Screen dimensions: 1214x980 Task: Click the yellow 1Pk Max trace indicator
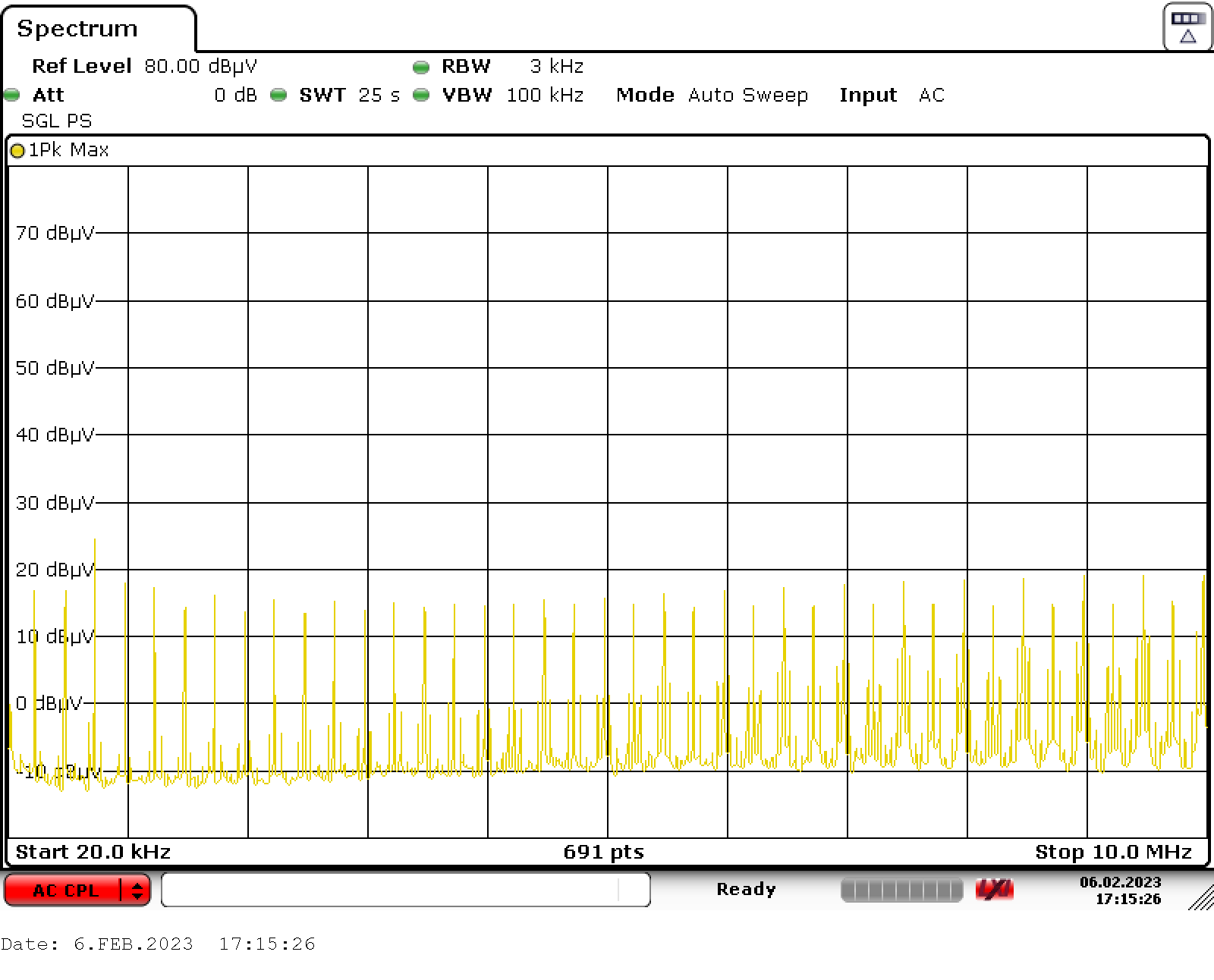point(18,151)
